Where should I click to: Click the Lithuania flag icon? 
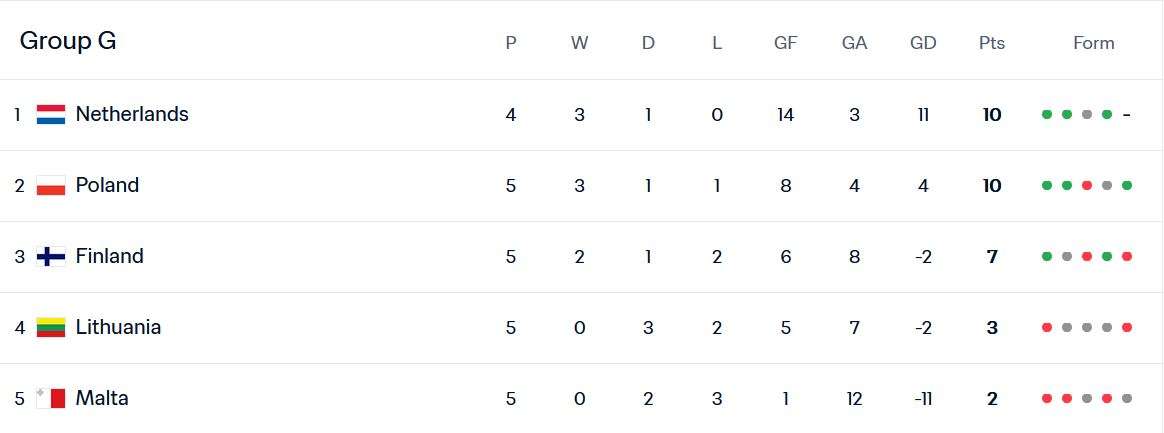pos(51,328)
